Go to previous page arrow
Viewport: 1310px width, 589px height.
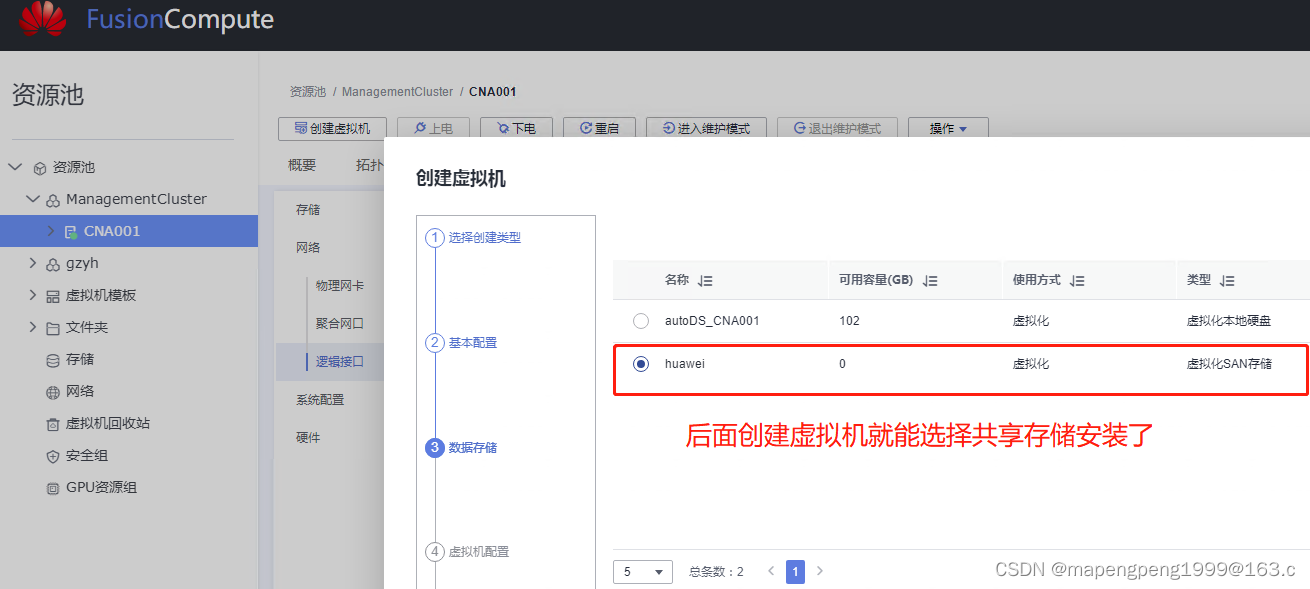point(771,572)
